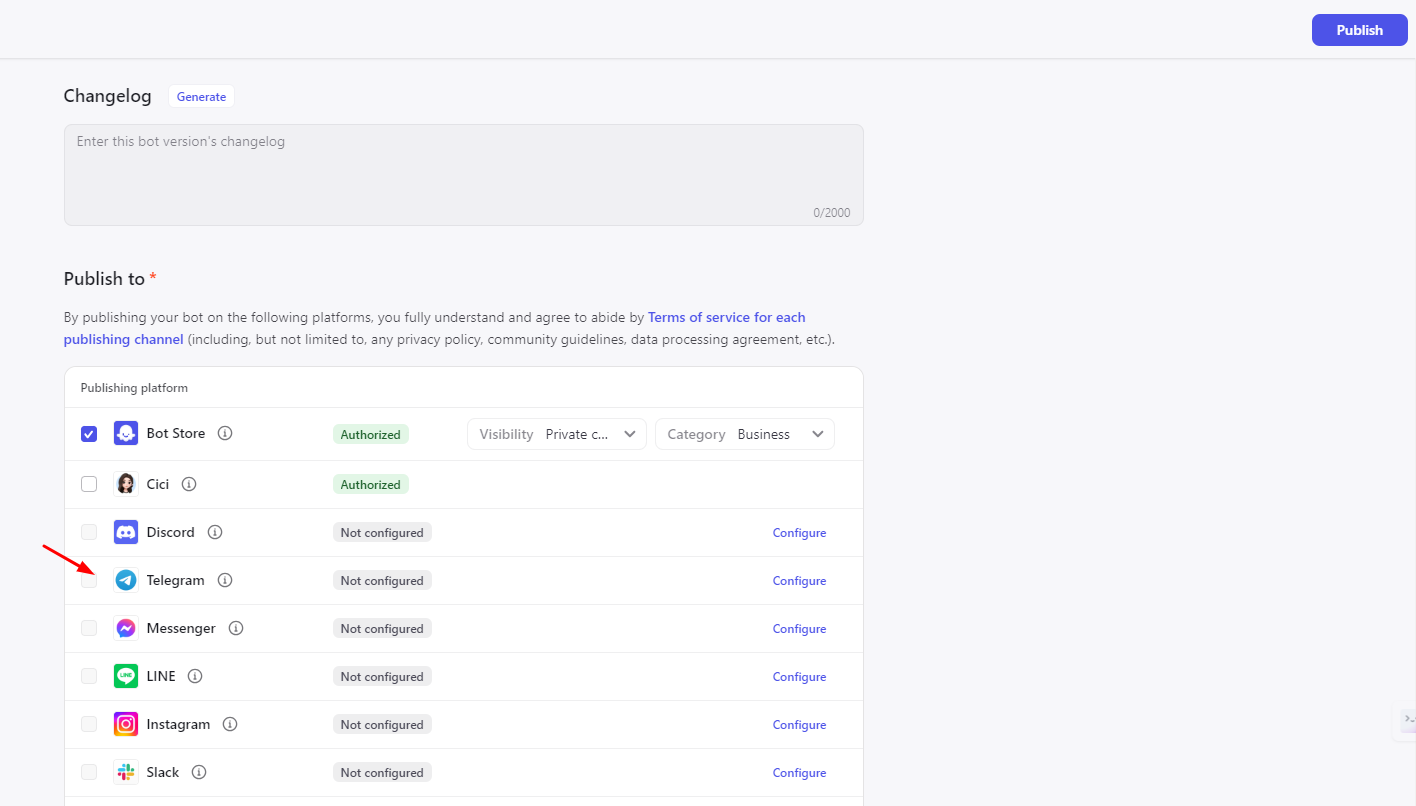Click the Telegram logo icon
The height and width of the screenshot is (806, 1416).
126,580
